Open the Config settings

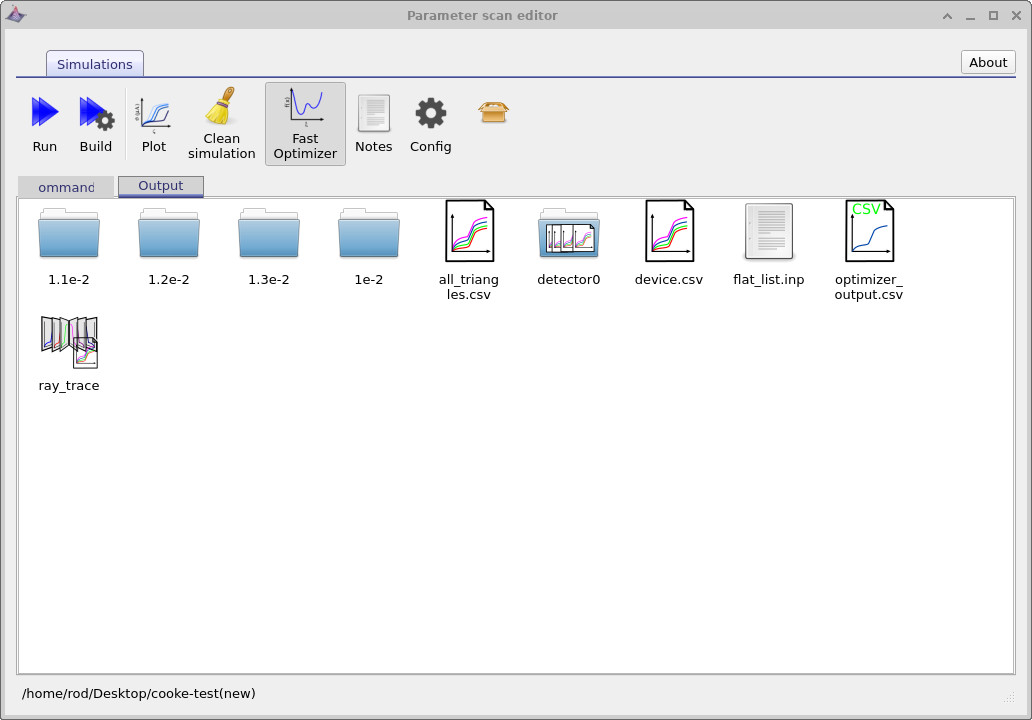coord(430,120)
